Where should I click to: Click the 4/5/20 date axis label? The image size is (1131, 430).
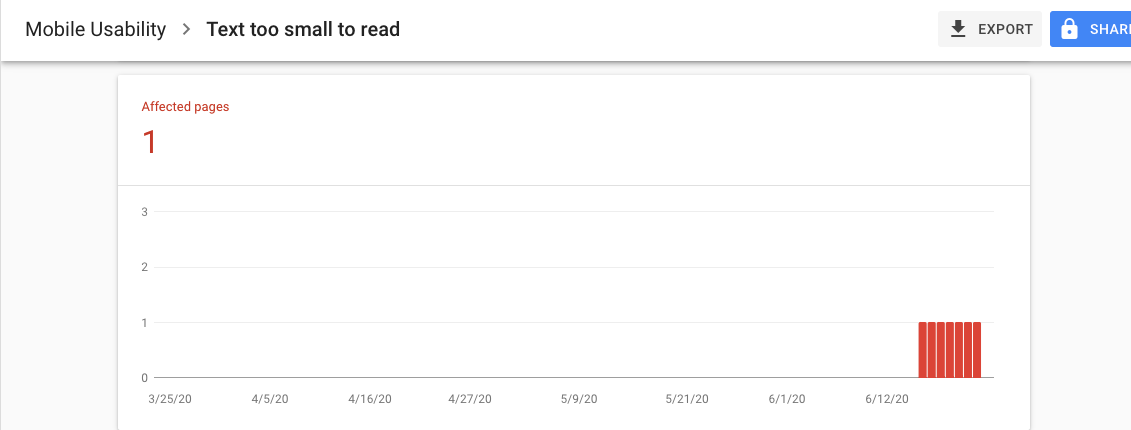coord(270,399)
